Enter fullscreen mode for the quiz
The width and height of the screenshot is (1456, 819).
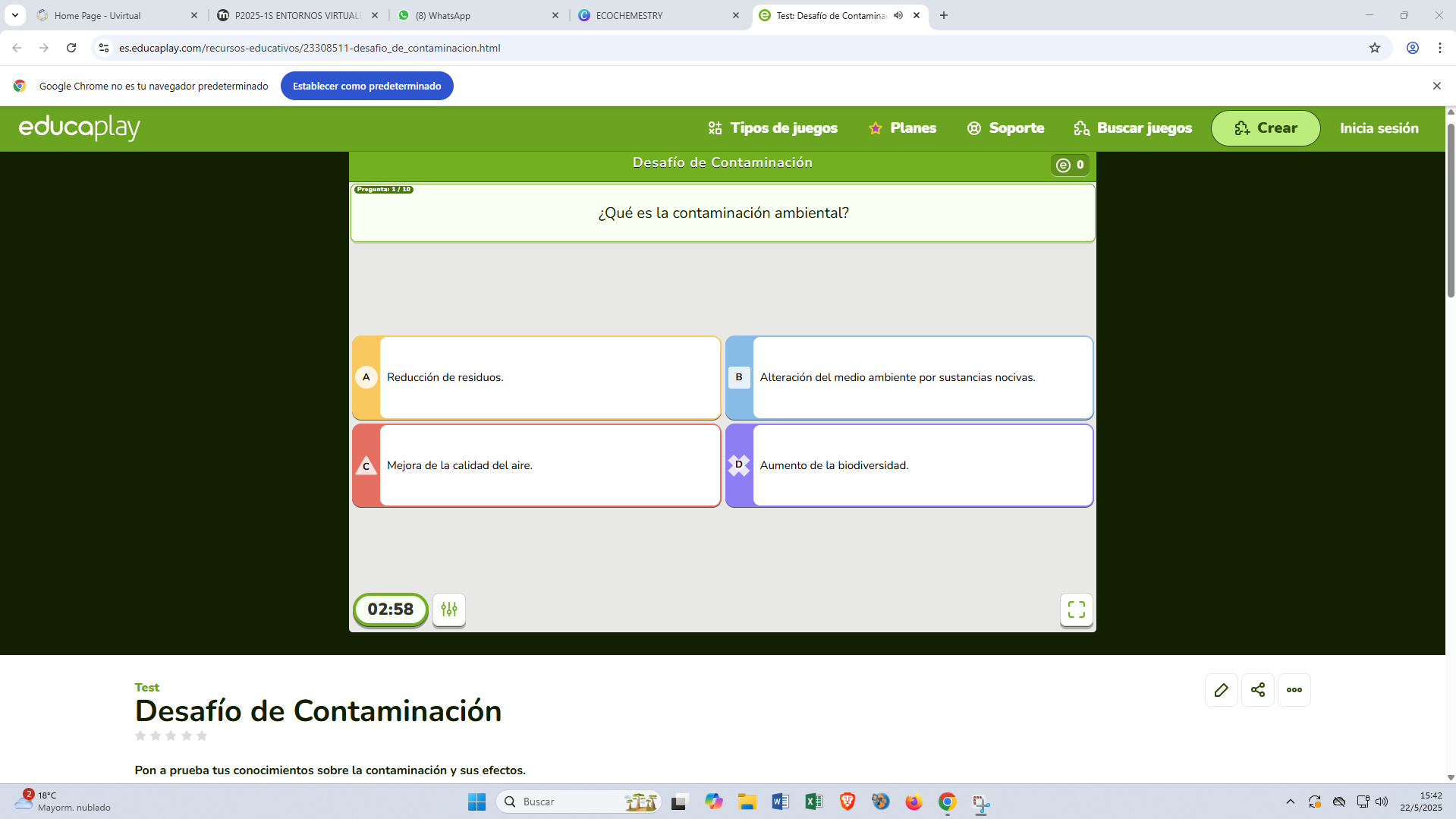tap(1076, 610)
